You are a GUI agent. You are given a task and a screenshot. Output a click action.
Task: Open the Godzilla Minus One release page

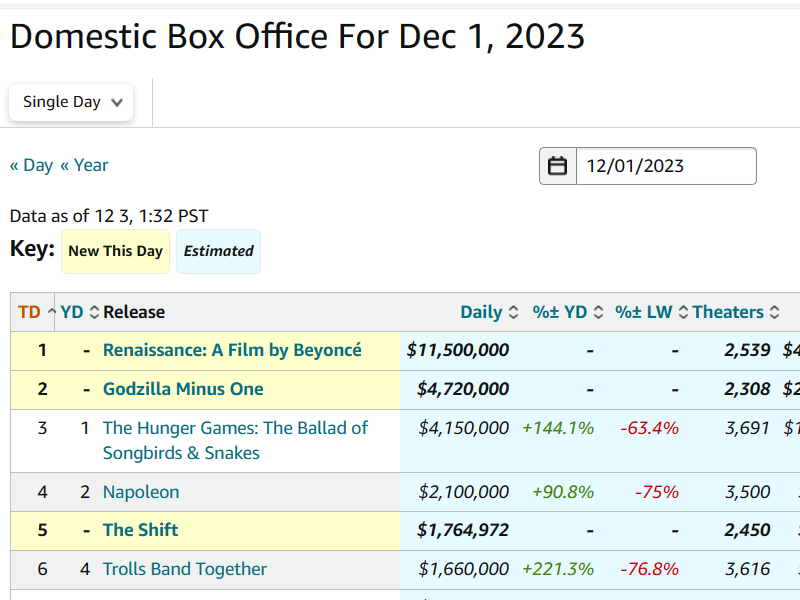[183, 389]
